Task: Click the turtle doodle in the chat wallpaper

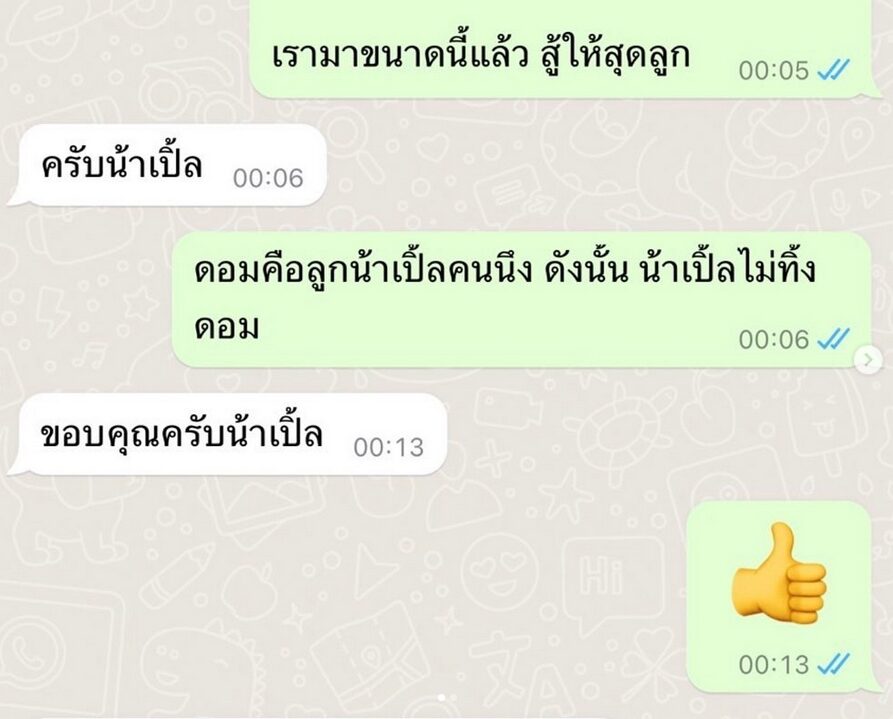Action: 622,428
